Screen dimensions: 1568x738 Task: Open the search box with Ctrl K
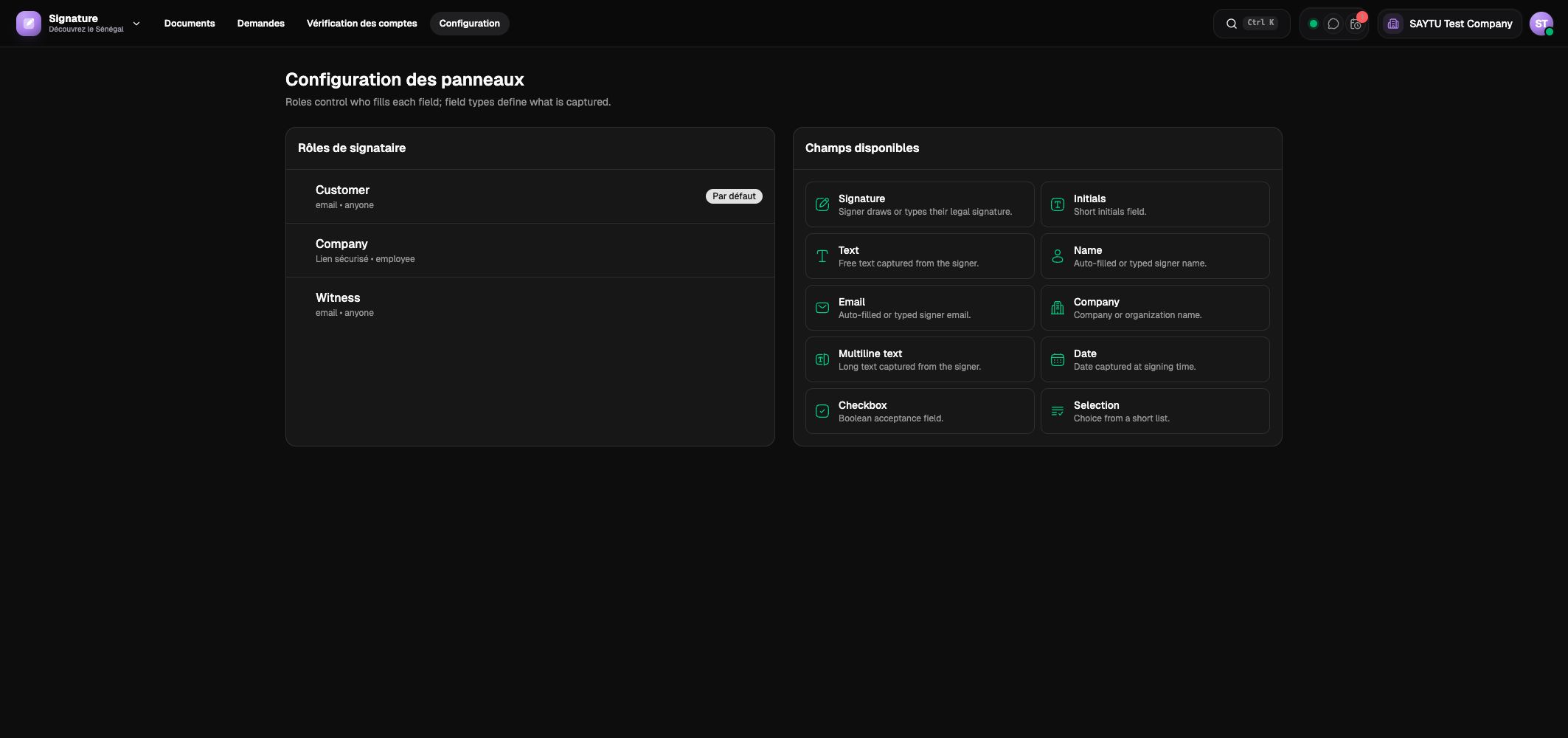pos(1252,24)
